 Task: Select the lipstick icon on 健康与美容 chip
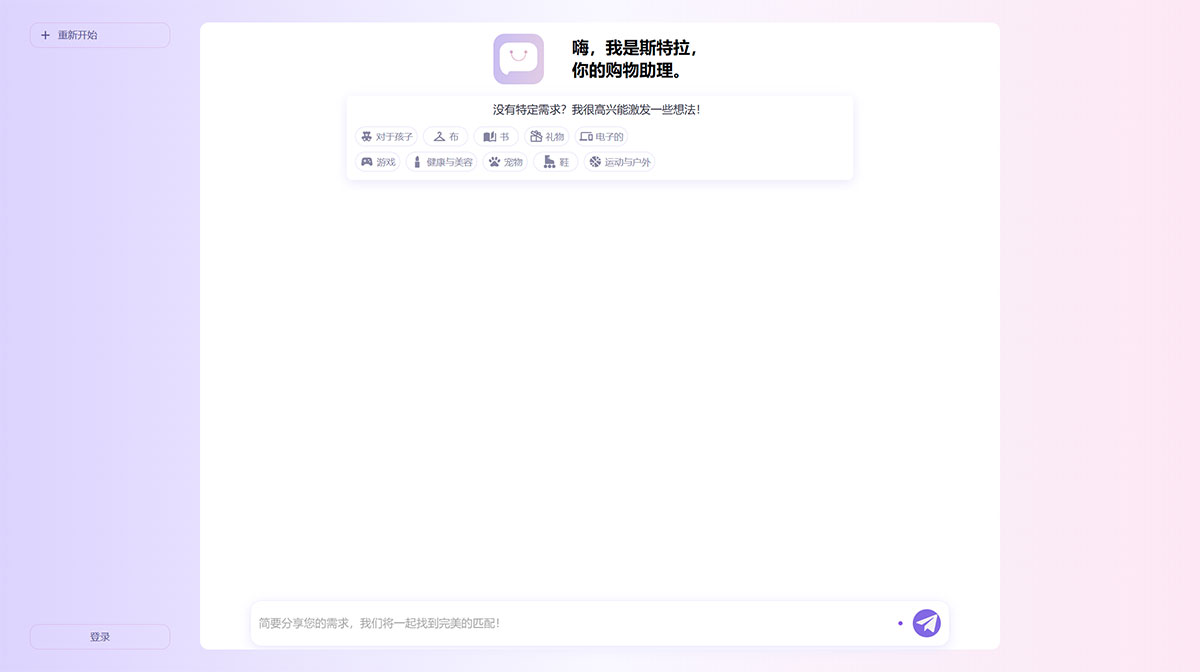pos(416,161)
